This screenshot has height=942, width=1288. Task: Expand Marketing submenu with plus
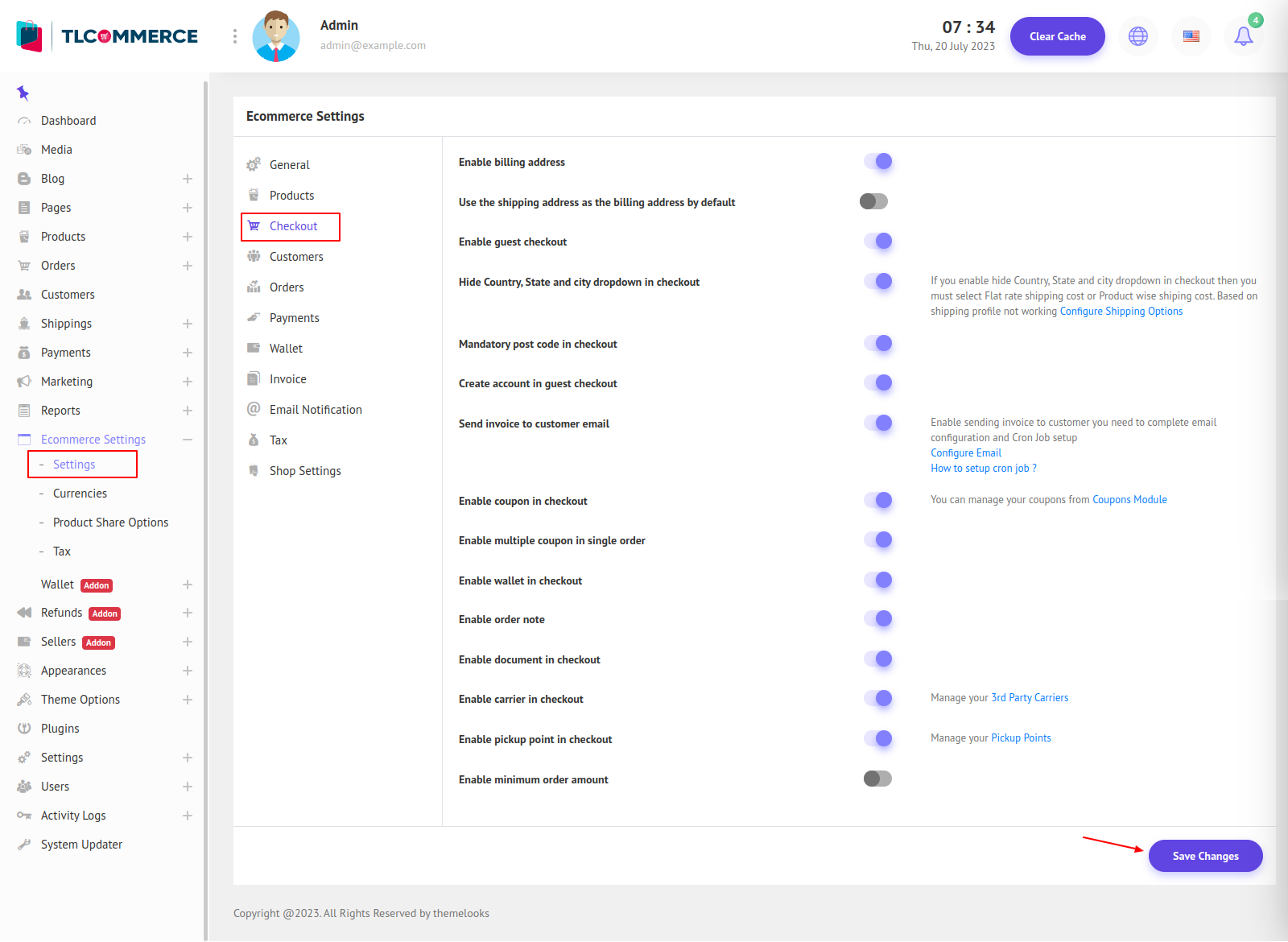188,382
